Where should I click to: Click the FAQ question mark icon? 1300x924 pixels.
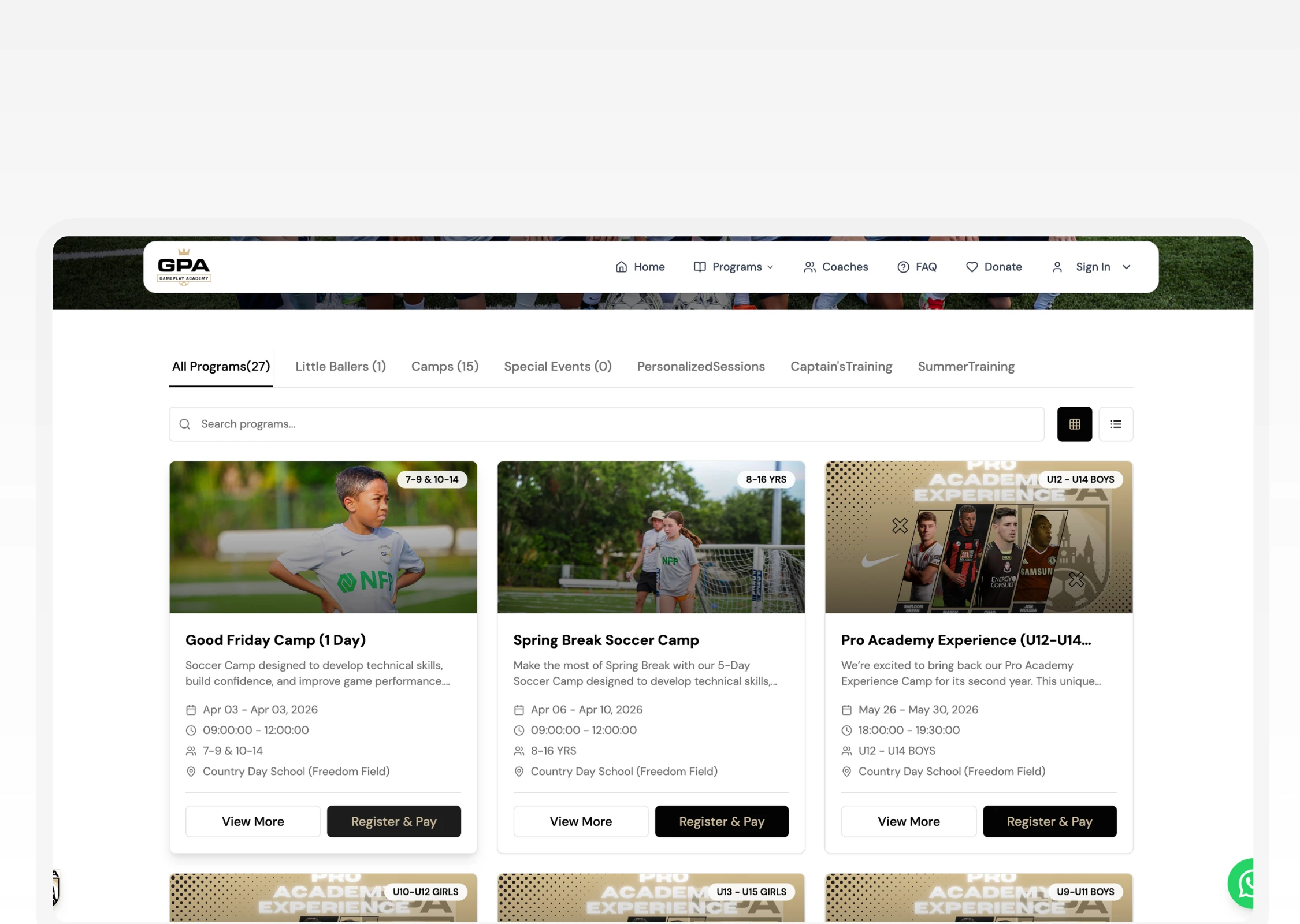(902, 267)
